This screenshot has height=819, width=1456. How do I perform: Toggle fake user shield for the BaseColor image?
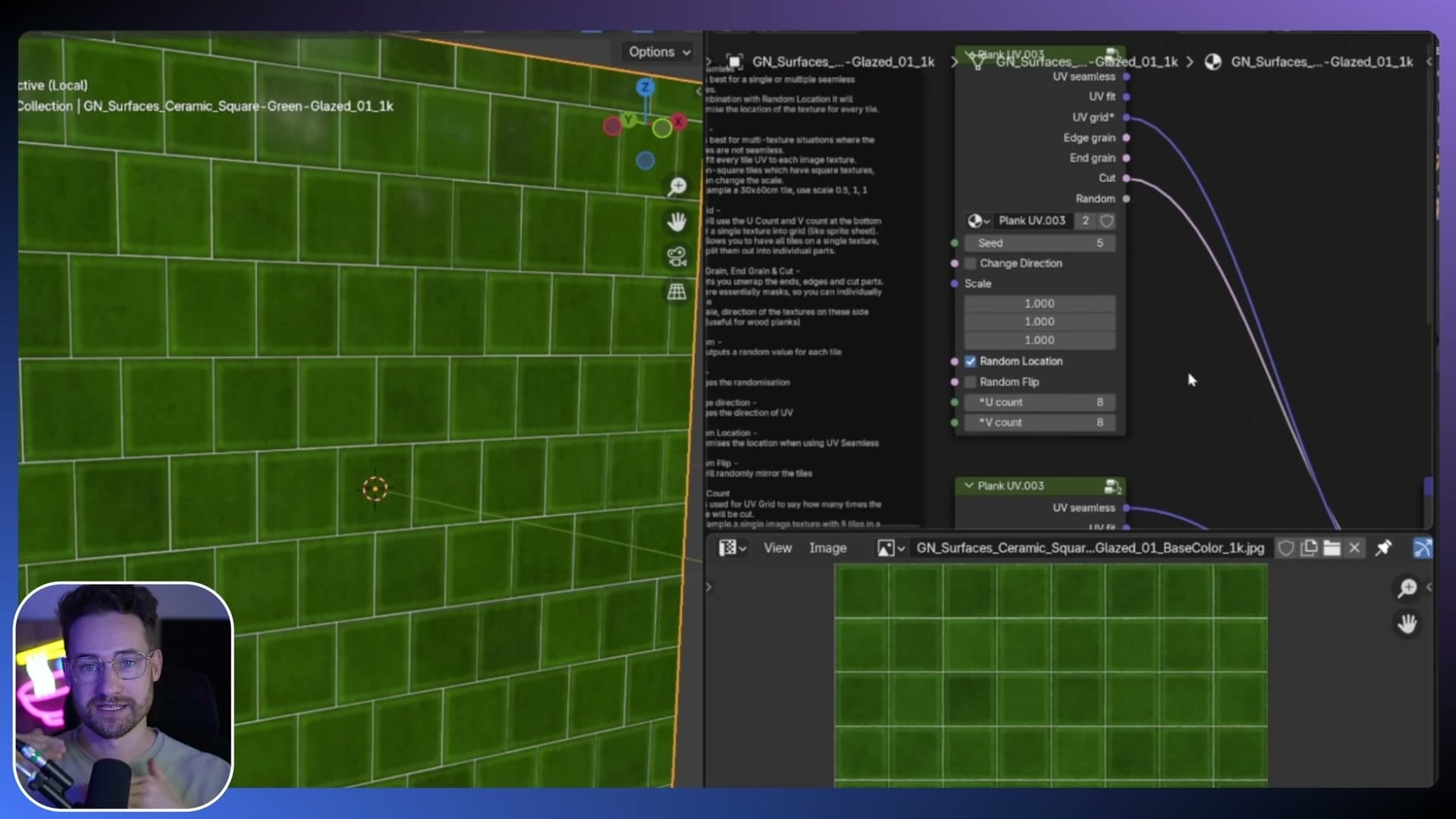tap(1286, 548)
